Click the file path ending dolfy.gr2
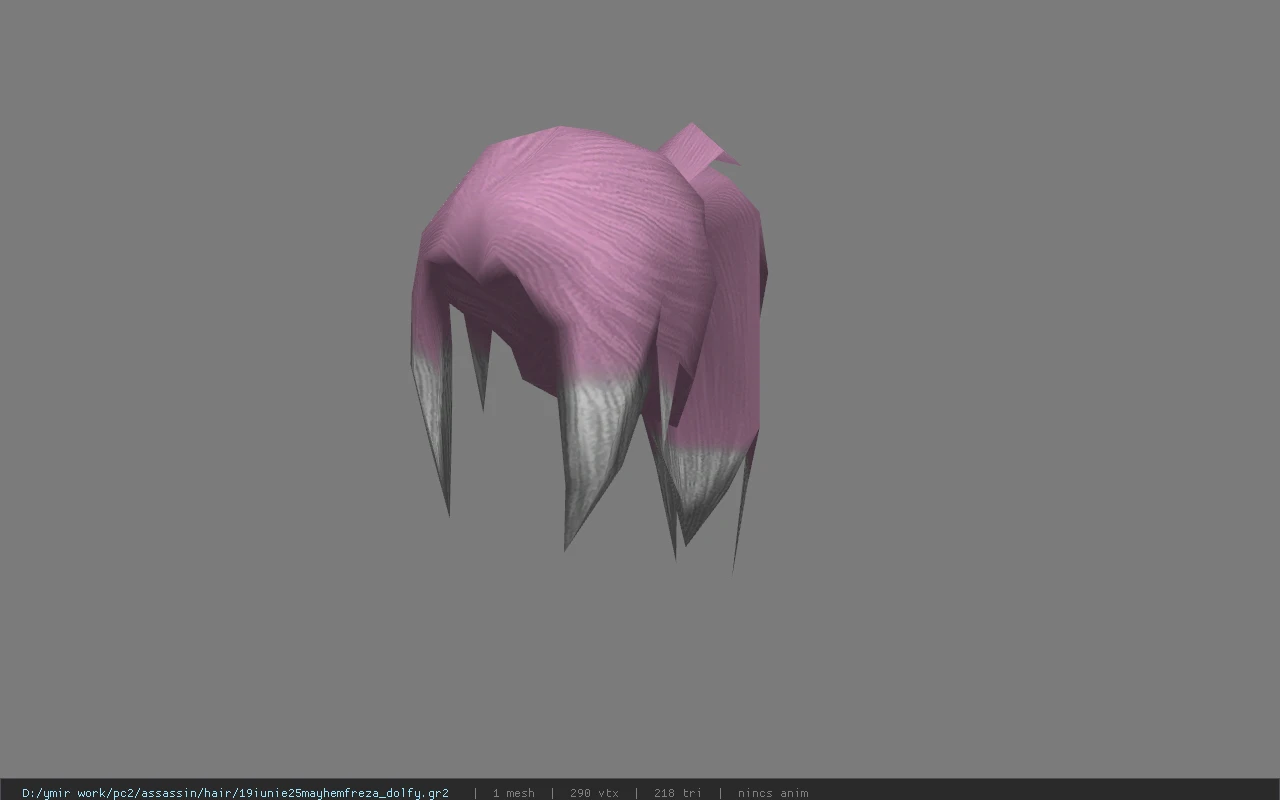The image size is (1280, 800). tap(235, 793)
